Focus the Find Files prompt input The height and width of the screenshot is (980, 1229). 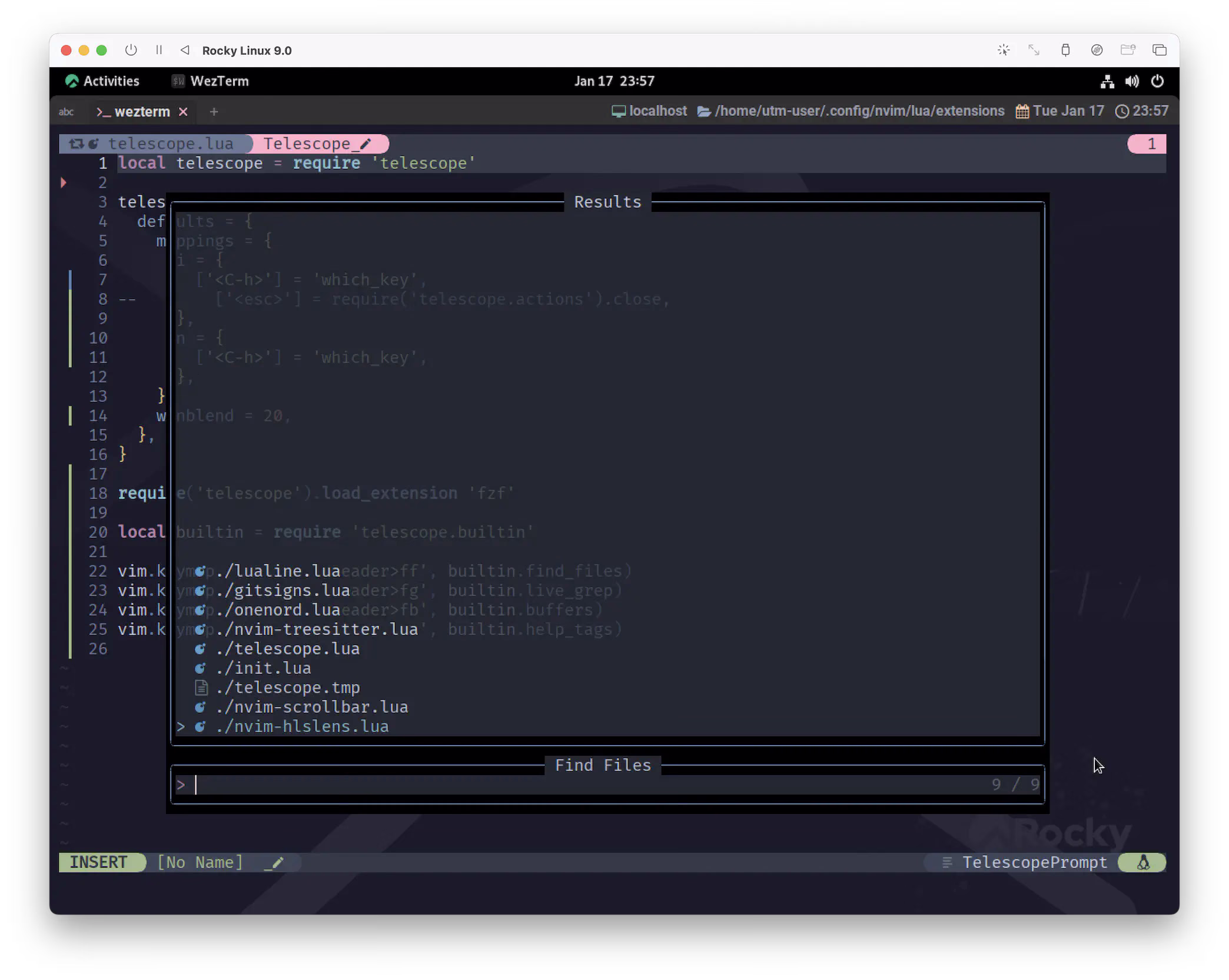click(607, 785)
